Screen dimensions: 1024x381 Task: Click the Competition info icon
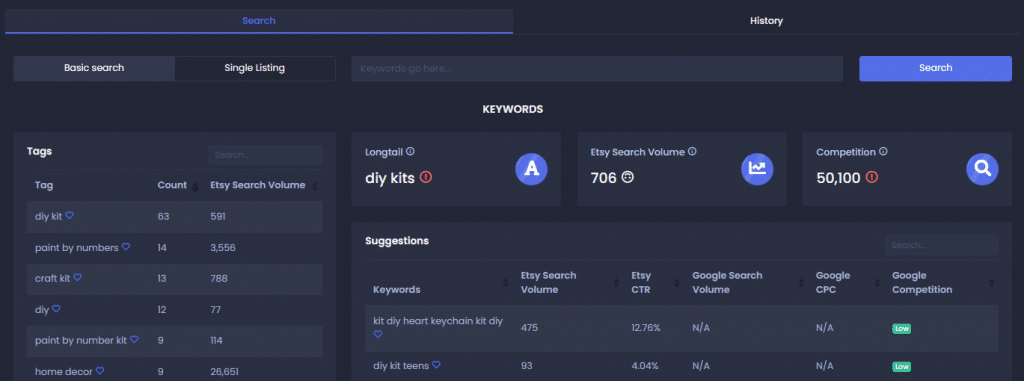point(883,152)
